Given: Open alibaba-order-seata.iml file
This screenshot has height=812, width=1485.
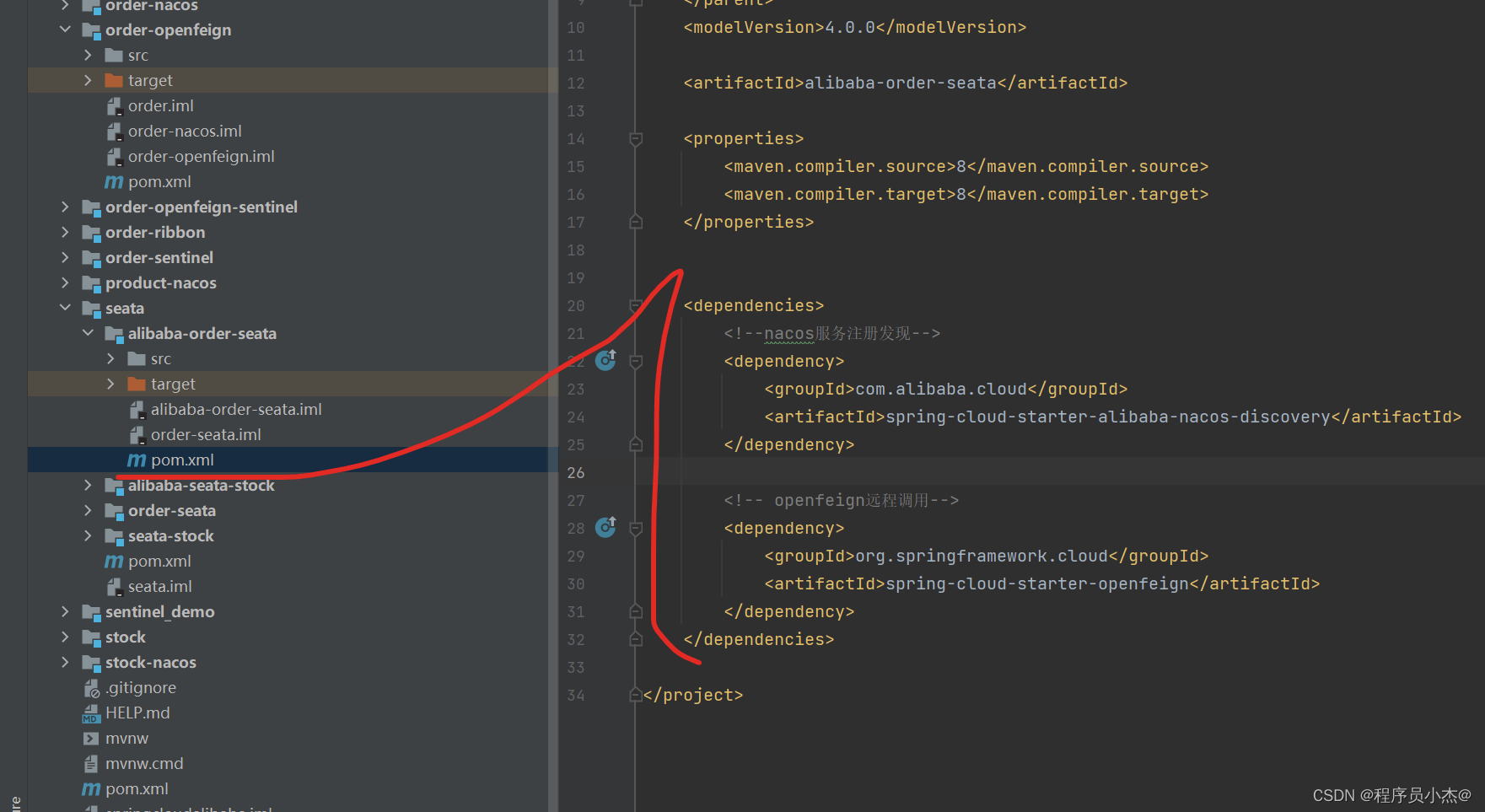Looking at the screenshot, I should [236, 409].
